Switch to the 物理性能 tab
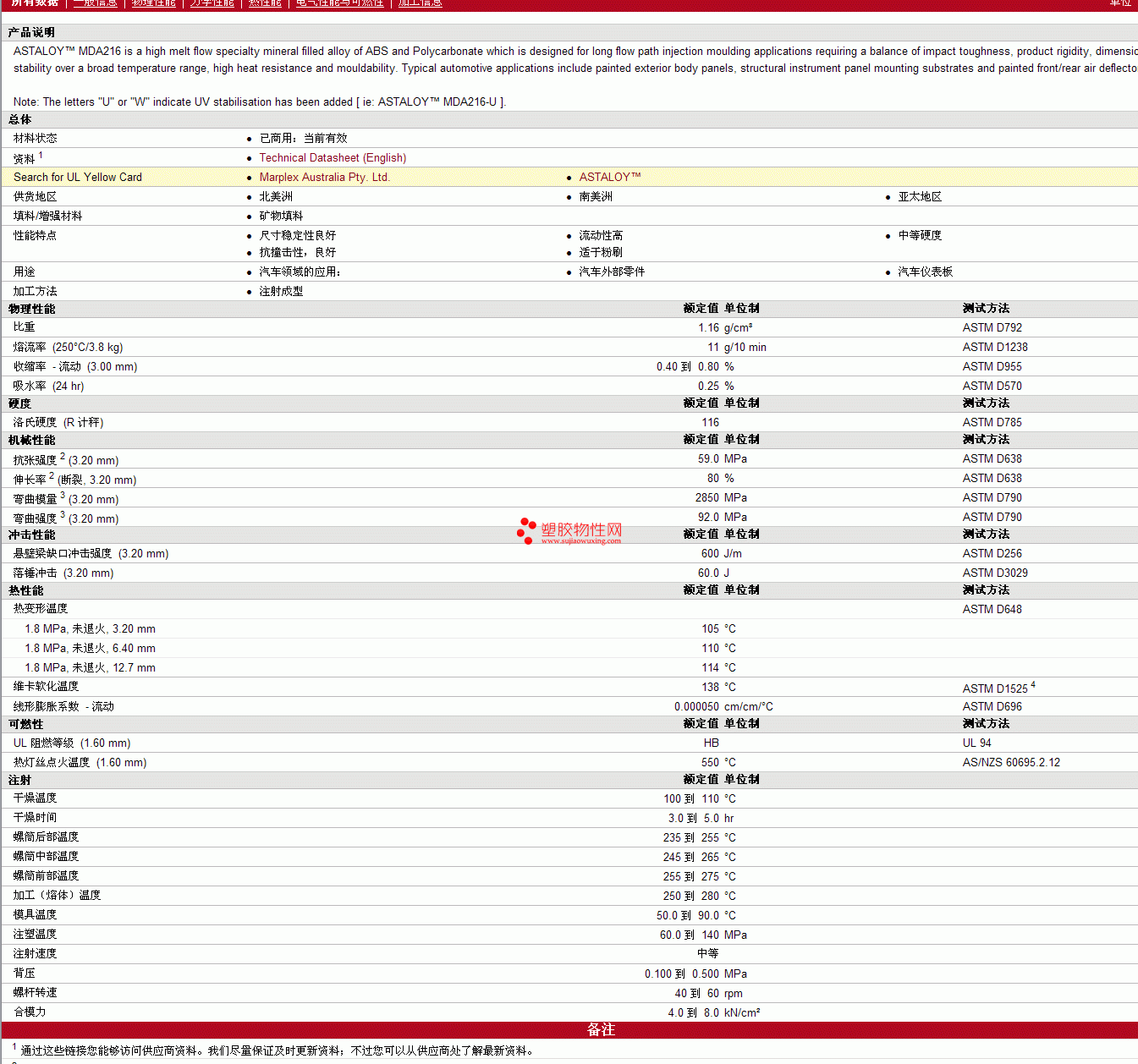This screenshot has width=1138, height=1064. (154, 3)
